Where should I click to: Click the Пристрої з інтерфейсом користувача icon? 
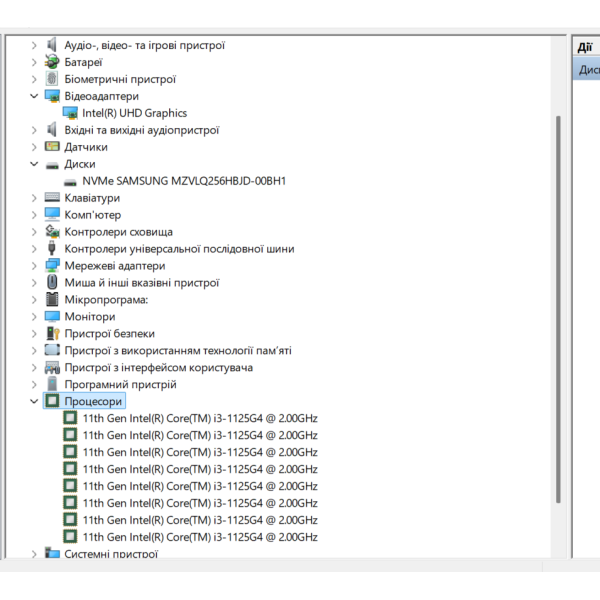coord(52,367)
